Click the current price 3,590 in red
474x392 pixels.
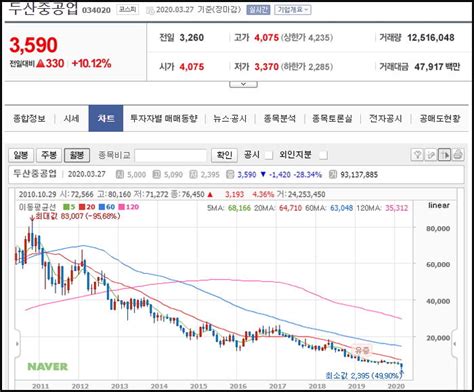33,45
